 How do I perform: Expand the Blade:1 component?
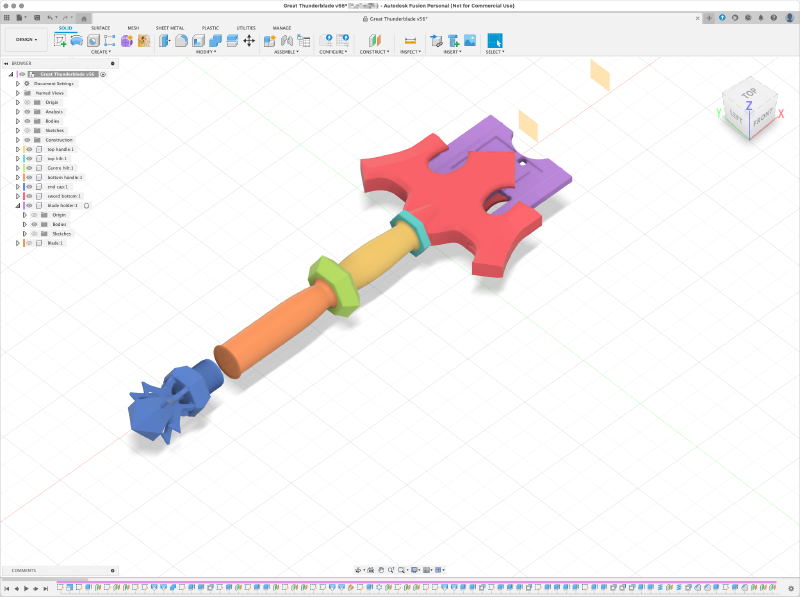[x=18, y=243]
